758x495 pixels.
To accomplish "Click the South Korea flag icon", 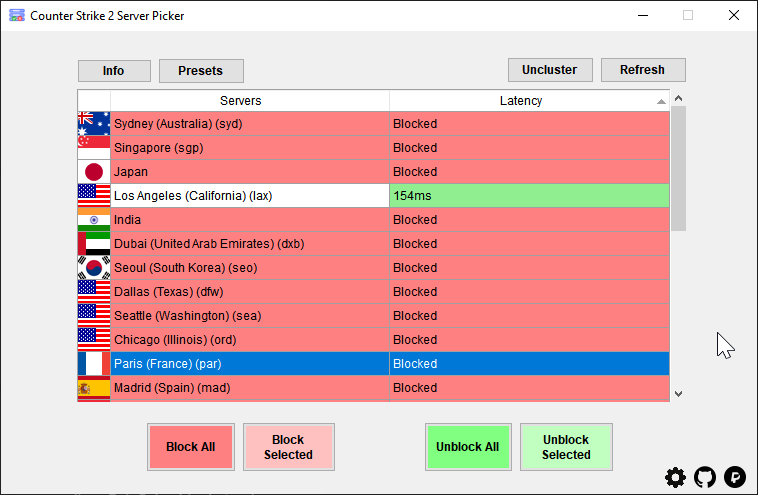I will coord(94,268).
